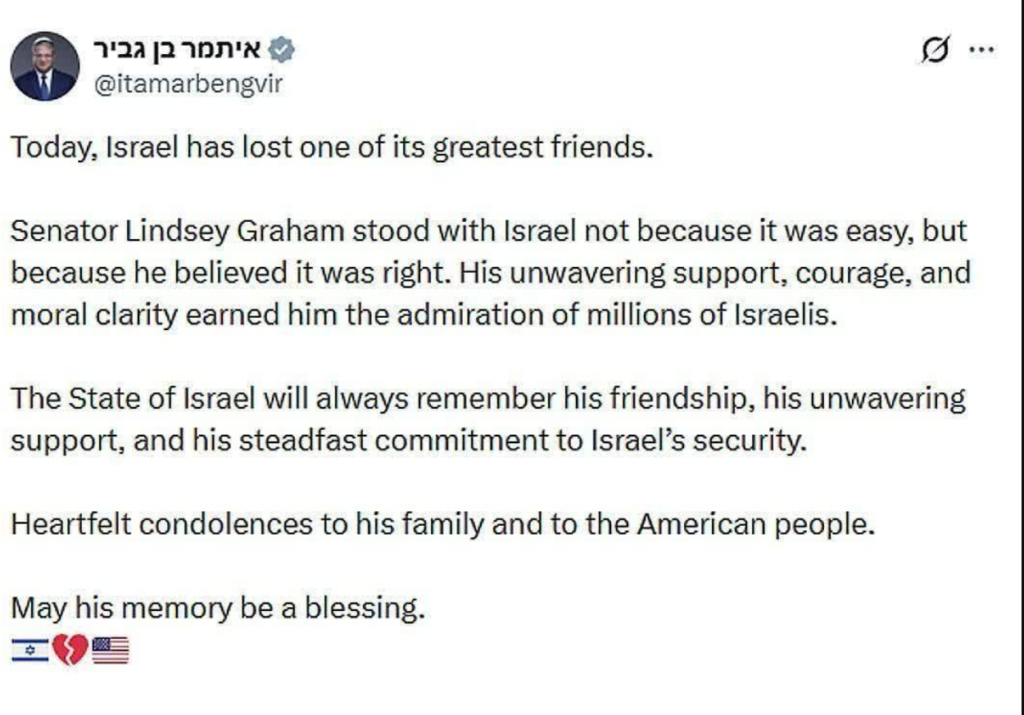This screenshot has height=715, width=1024.
Task: Click the phrase "American people"
Action: (x=756, y=525)
